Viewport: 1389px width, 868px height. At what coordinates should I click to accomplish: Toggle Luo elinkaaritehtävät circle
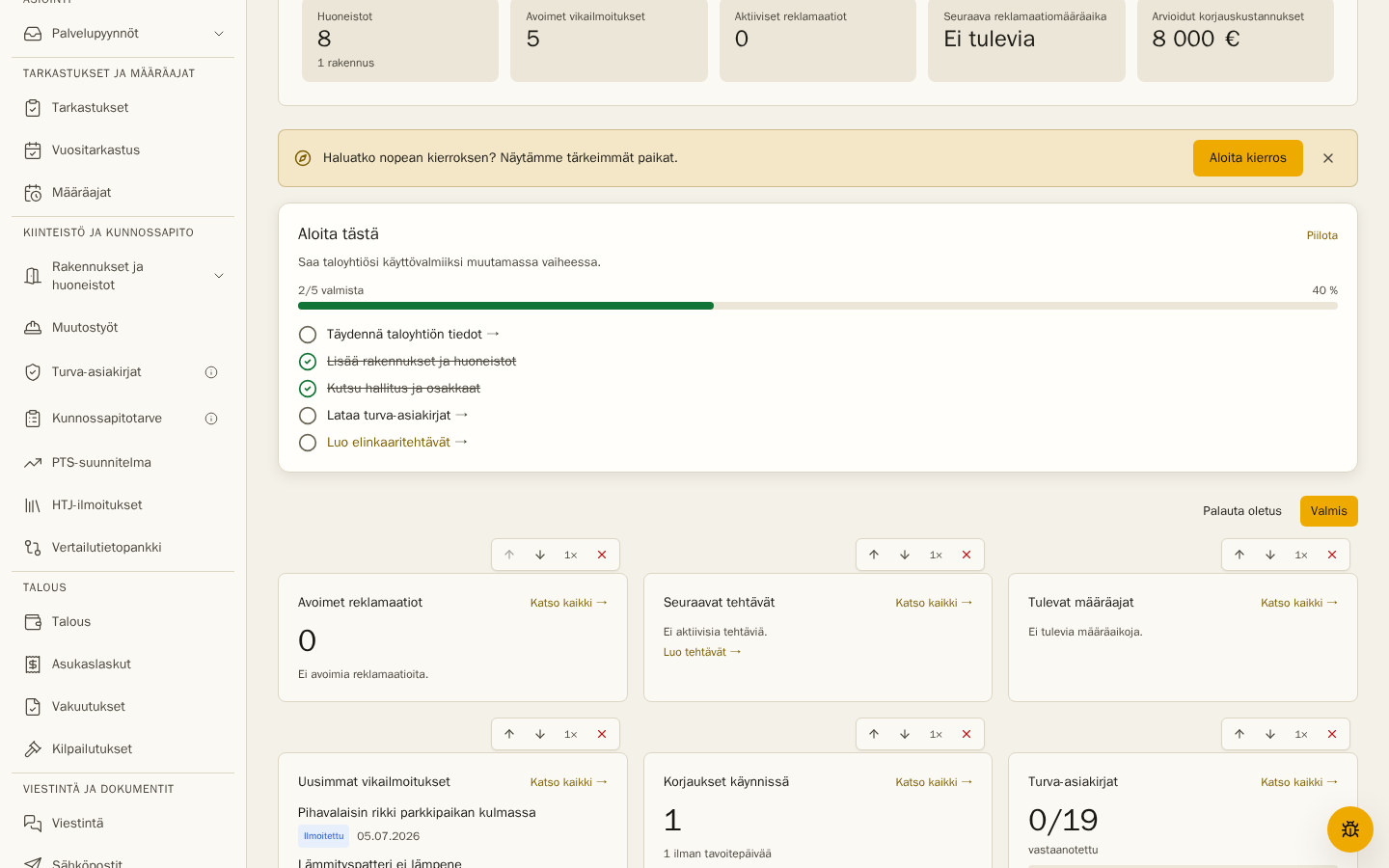(x=308, y=443)
